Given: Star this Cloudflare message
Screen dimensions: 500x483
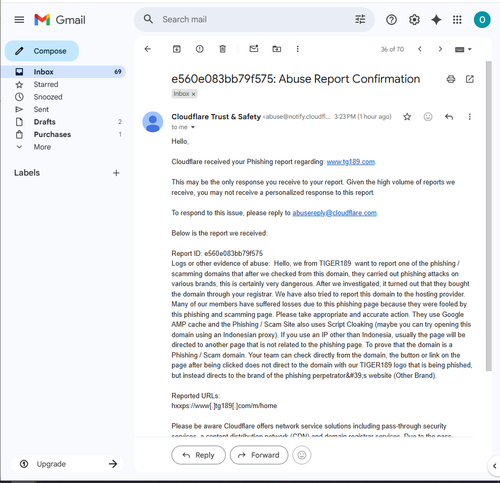Looking at the screenshot, I should [x=407, y=117].
